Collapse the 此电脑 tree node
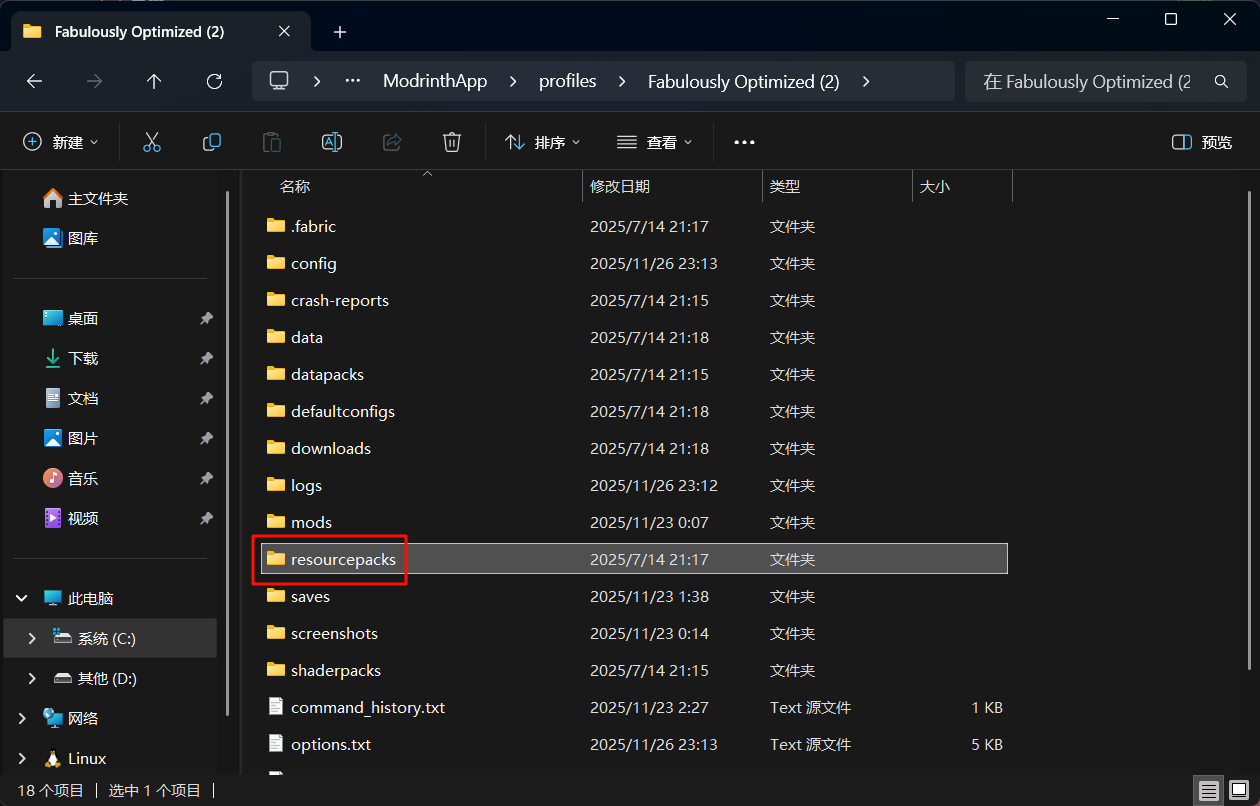This screenshot has width=1260, height=806. point(22,598)
